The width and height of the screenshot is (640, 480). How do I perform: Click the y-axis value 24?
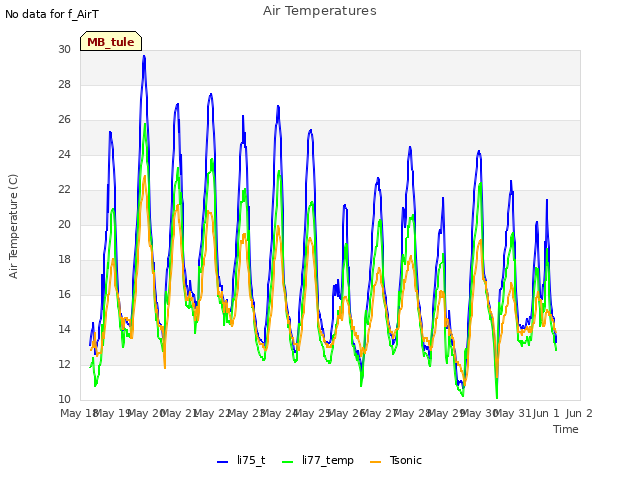[x=64, y=154]
